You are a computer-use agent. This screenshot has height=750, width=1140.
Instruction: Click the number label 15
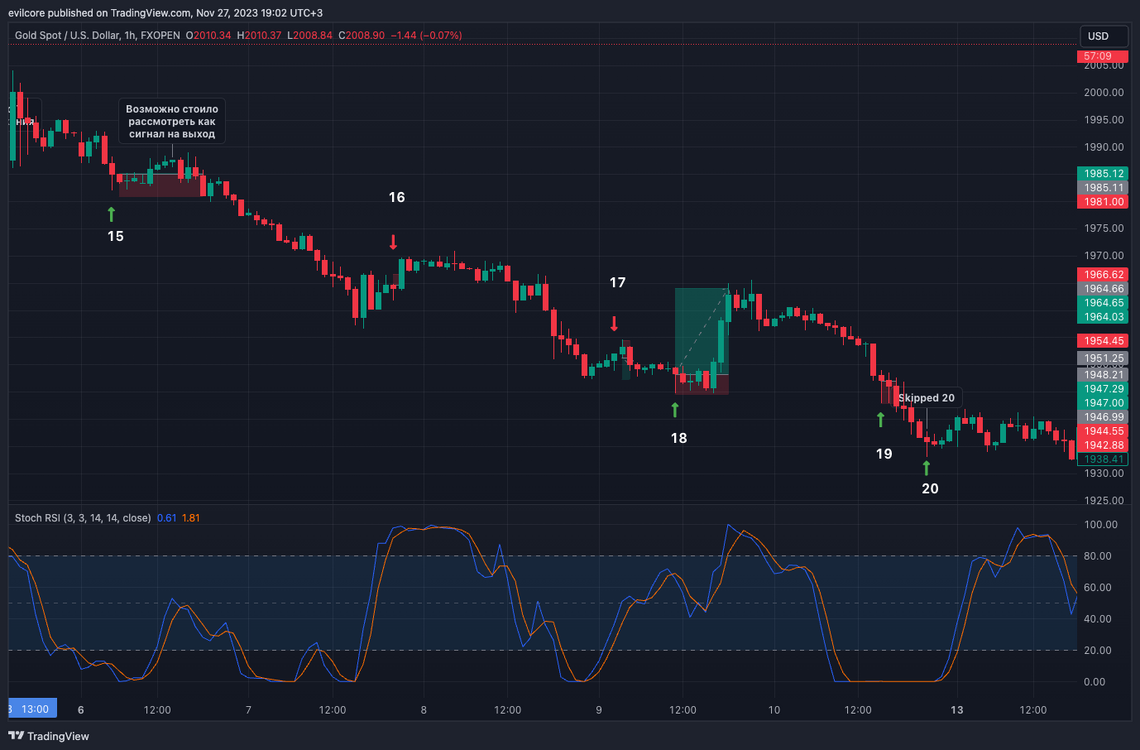(x=116, y=236)
